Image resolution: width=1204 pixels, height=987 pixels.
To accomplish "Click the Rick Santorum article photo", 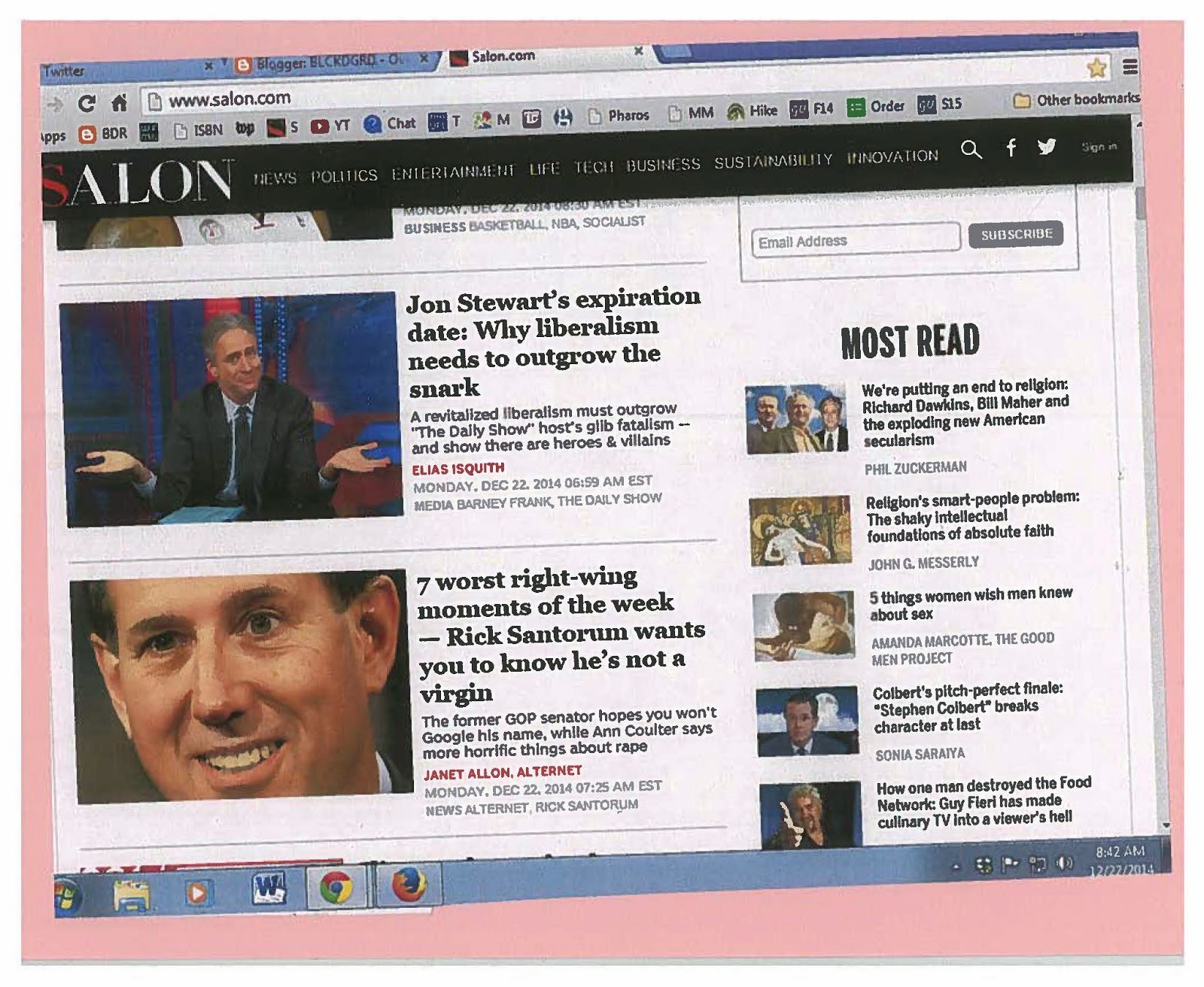I will [242, 687].
